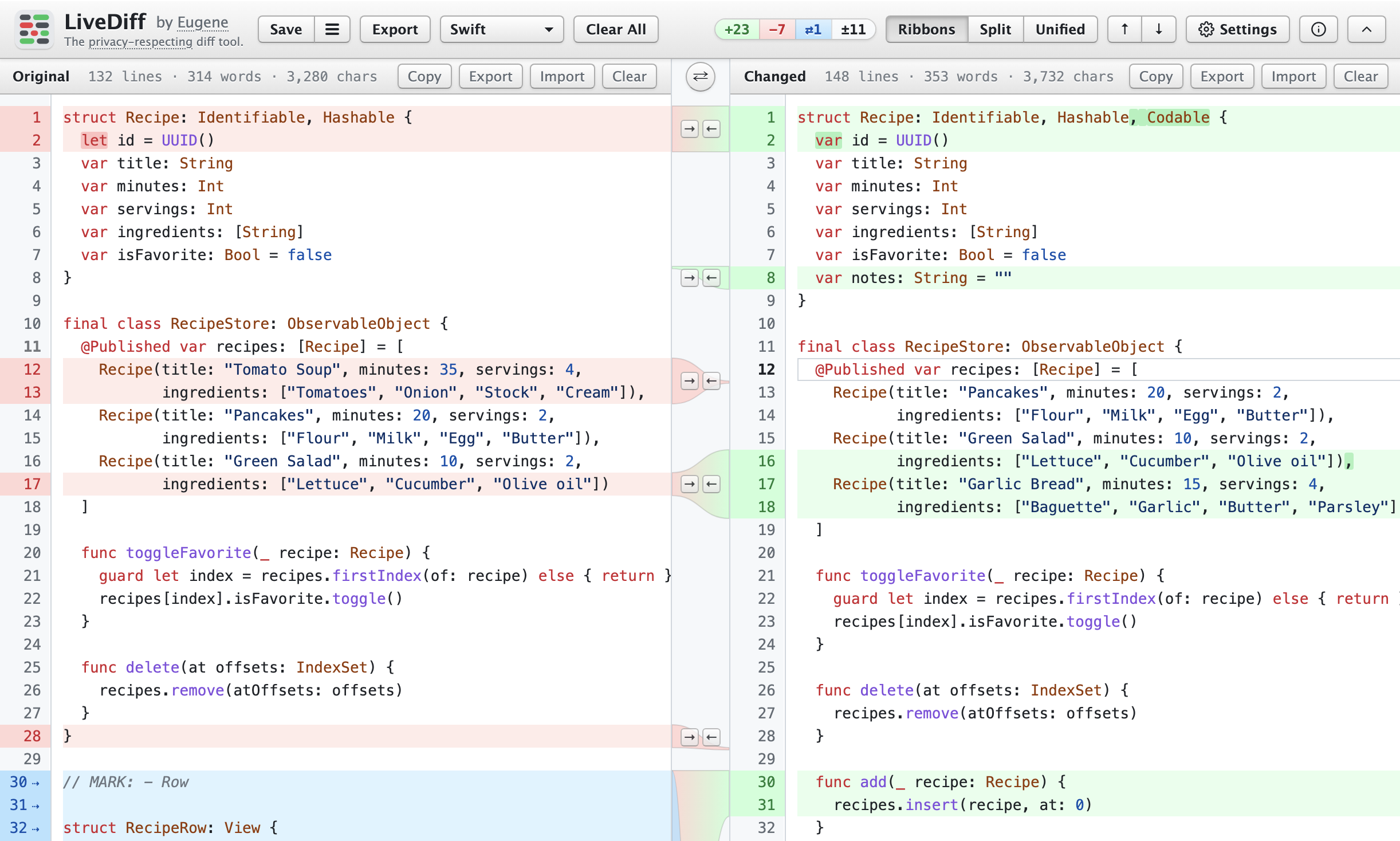Select the Ribbons view mode
The image size is (1400, 841).
(x=926, y=29)
